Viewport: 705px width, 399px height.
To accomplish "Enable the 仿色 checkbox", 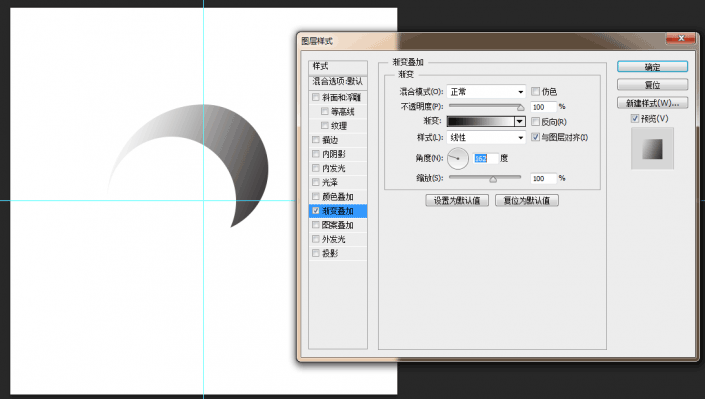I will click(x=535, y=91).
